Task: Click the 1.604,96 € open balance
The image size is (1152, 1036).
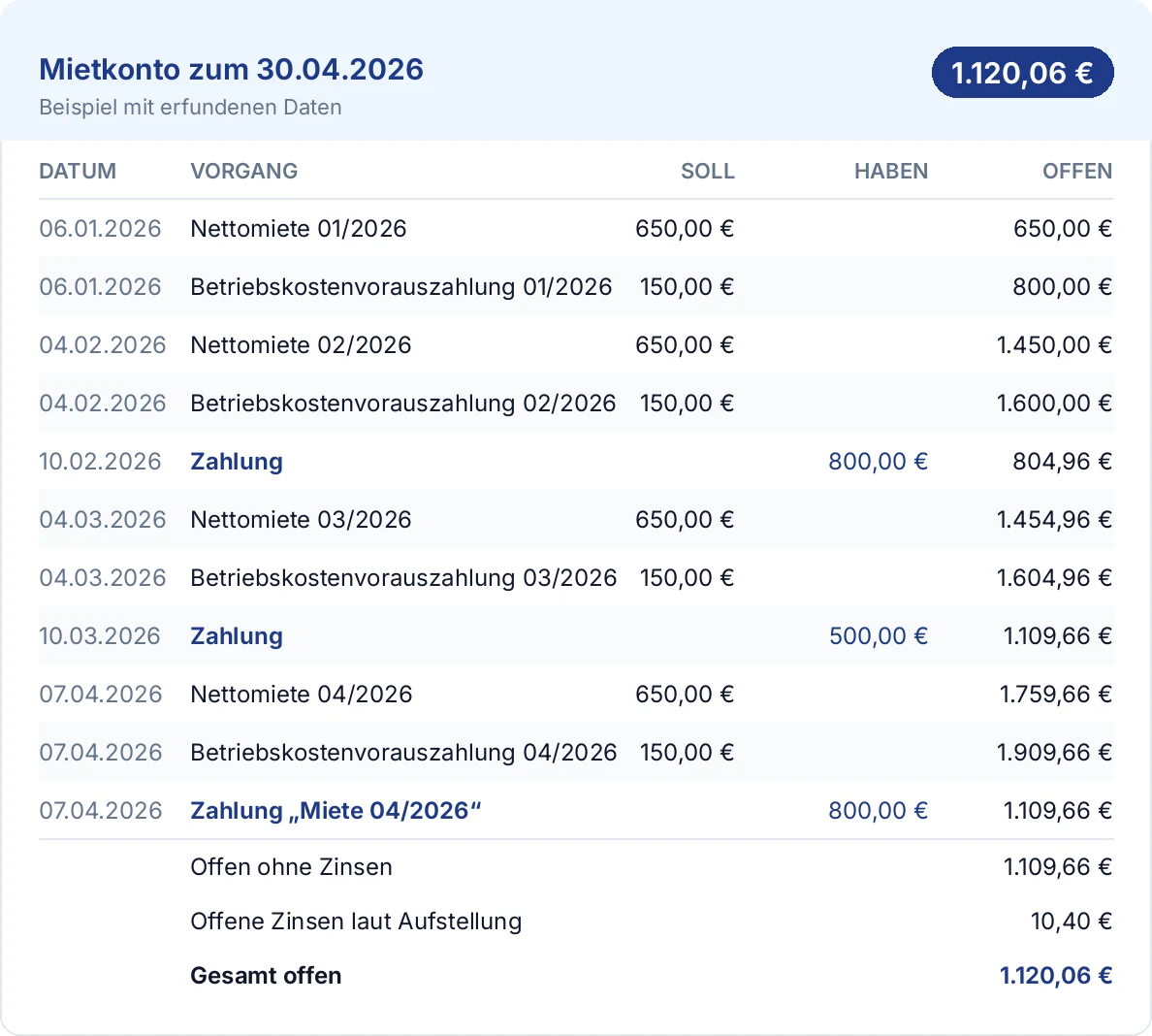Action: (x=1054, y=577)
